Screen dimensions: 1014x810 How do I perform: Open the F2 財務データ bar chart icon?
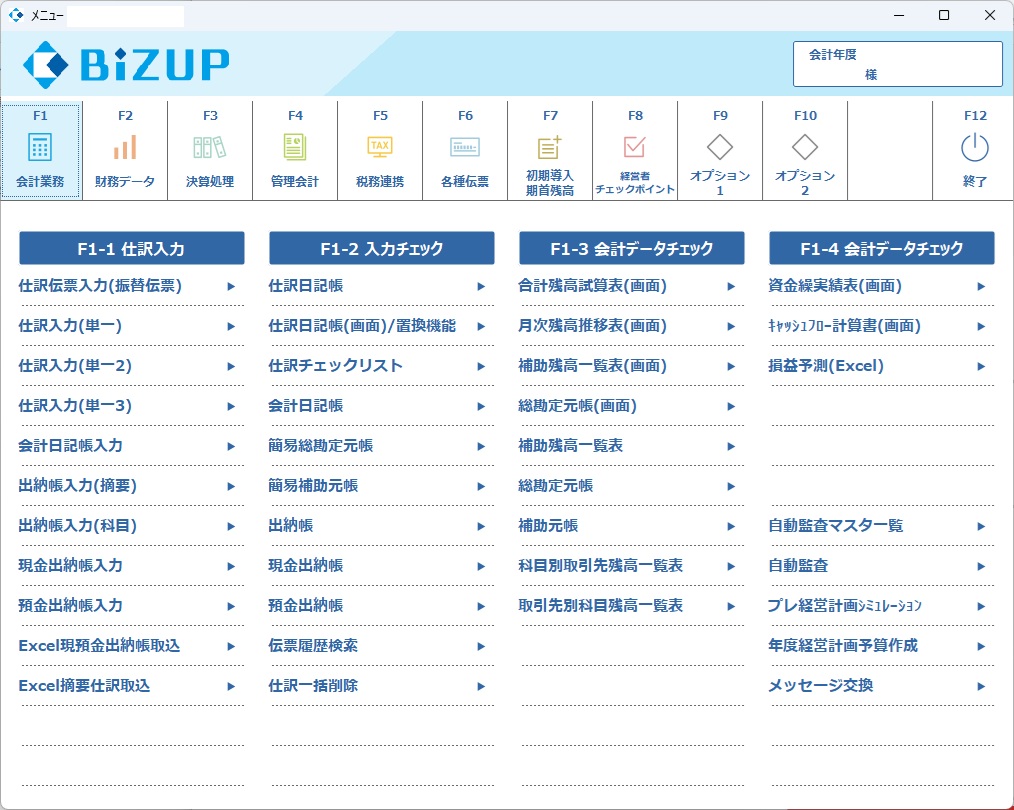click(x=125, y=147)
